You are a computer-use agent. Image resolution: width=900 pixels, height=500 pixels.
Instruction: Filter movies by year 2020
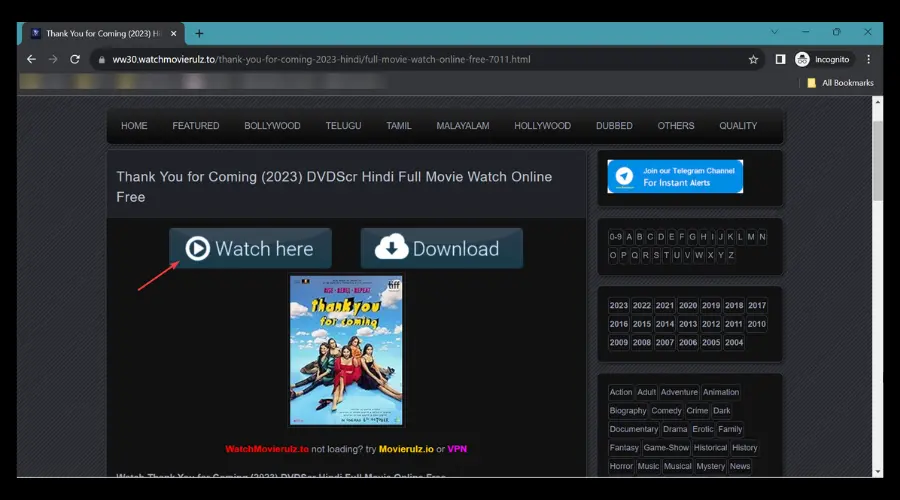coord(688,305)
